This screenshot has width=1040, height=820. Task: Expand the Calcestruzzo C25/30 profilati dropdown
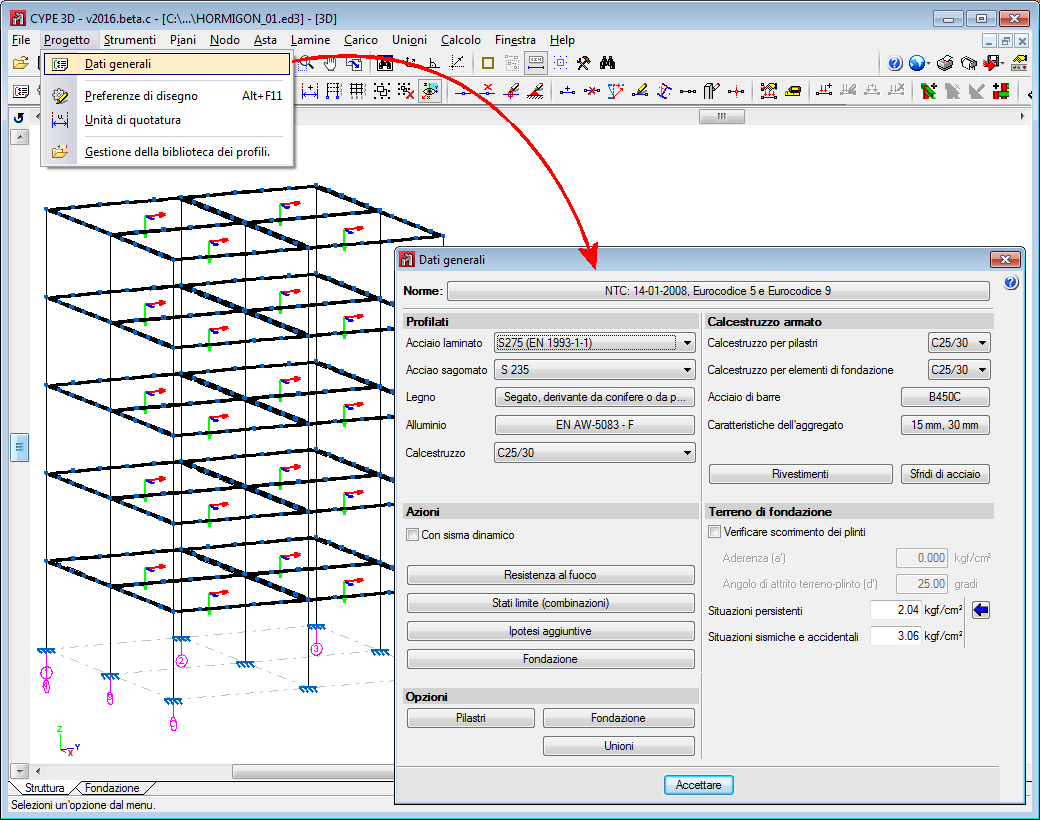click(595, 452)
